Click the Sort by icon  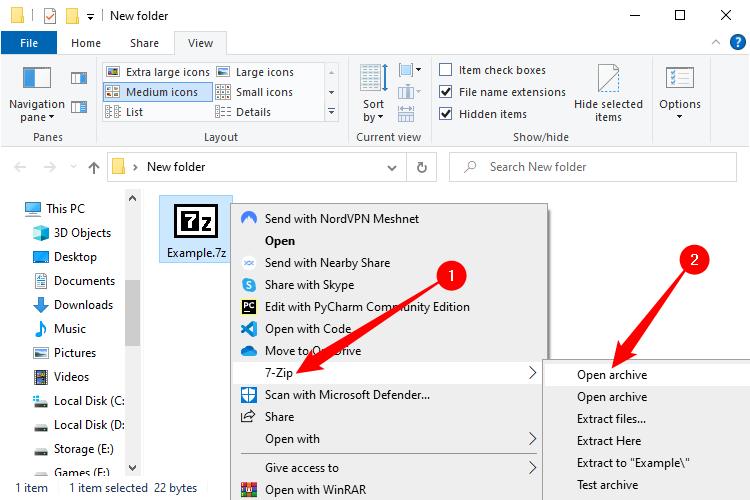[373, 80]
